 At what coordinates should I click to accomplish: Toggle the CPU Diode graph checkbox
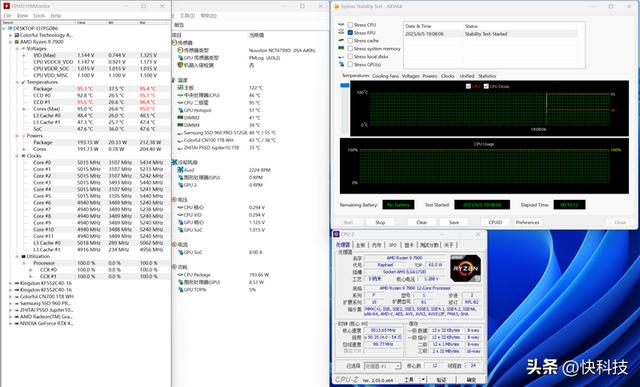[486, 86]
